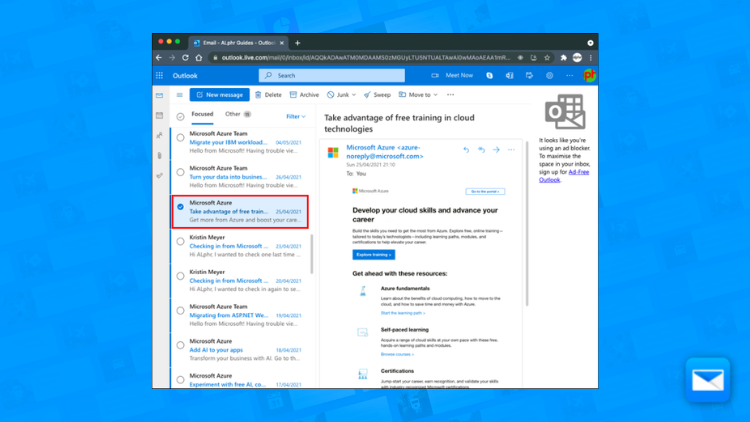Select the Migrate your IBM workload email checkbox
This screenshot has height=422, width=750.
(x=180, y=138)
